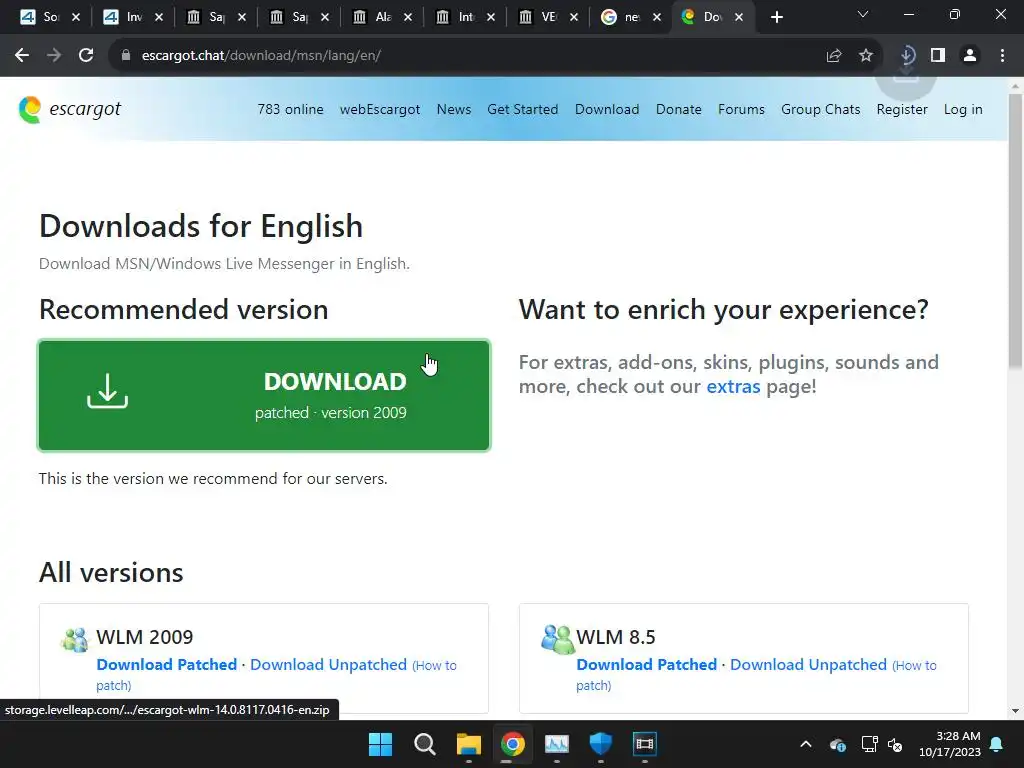Open News in the navigation bar

[454, 109]
